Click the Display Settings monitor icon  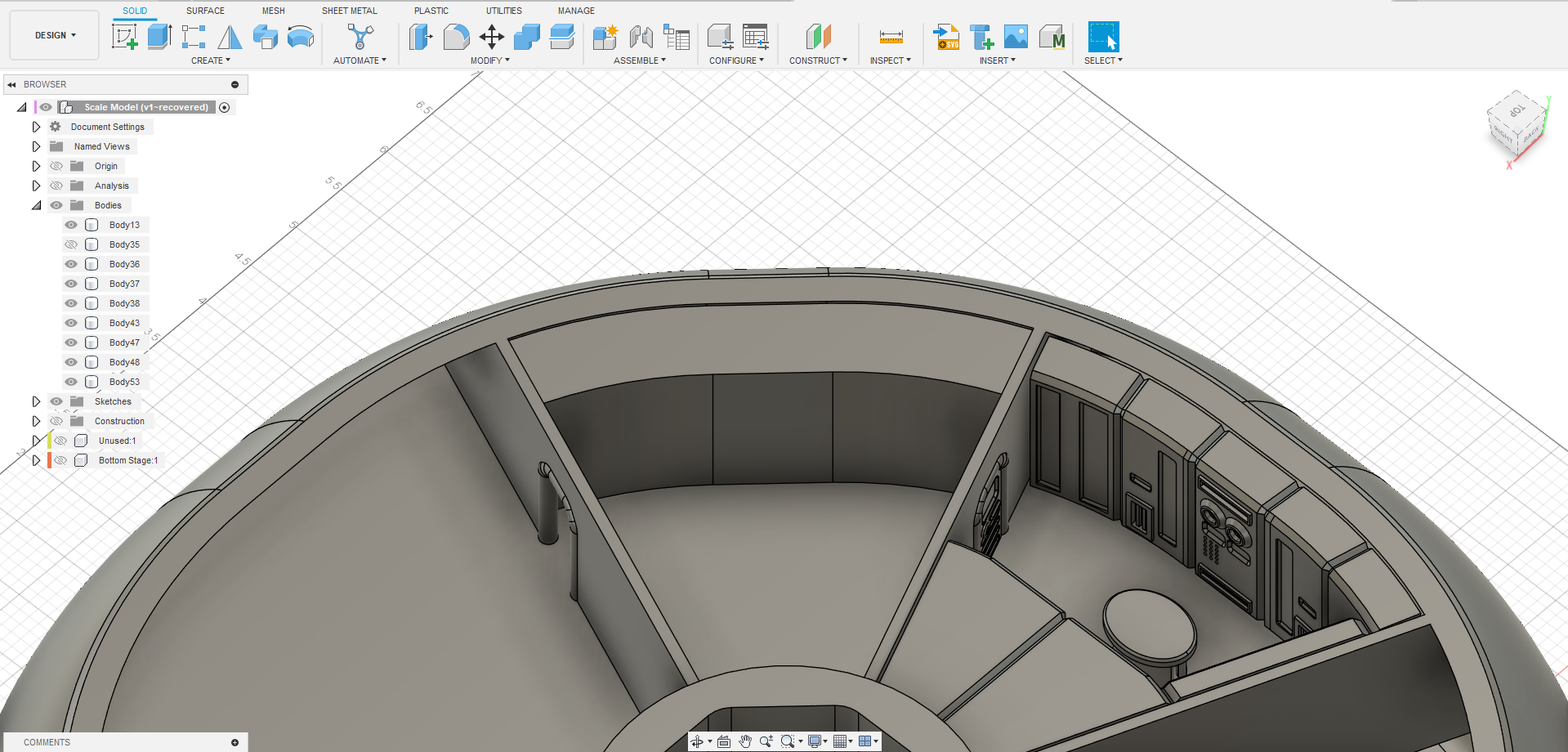point(815,741)
